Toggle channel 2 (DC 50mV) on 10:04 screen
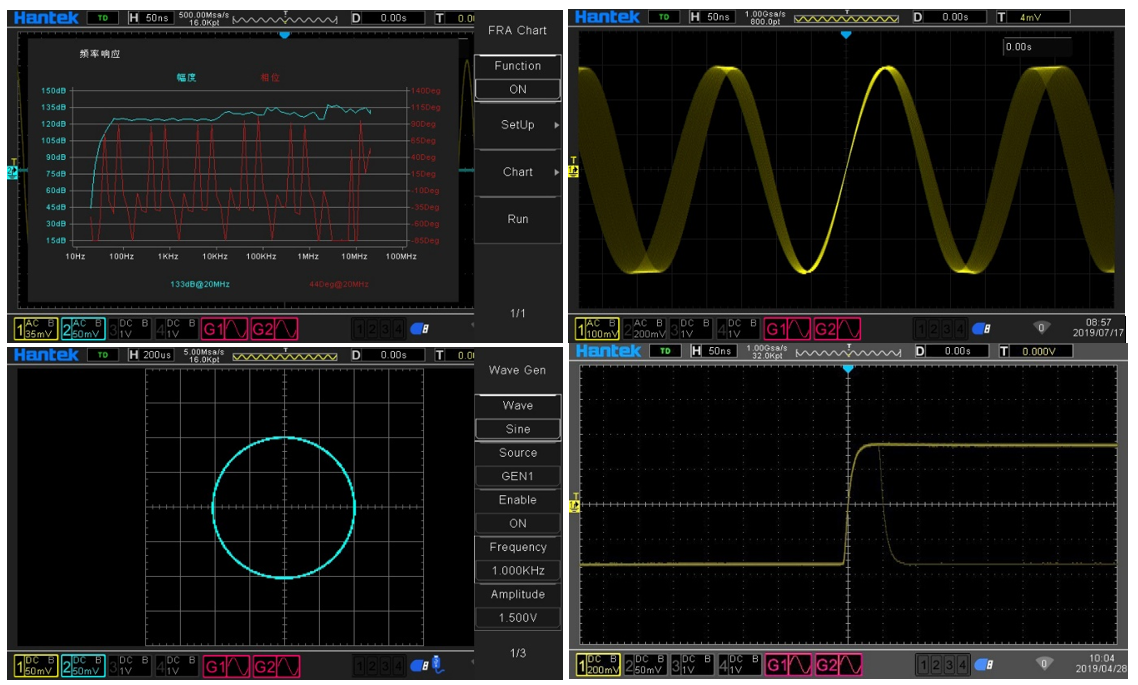This screenshot has width=1138, height=685. (647, 665)
